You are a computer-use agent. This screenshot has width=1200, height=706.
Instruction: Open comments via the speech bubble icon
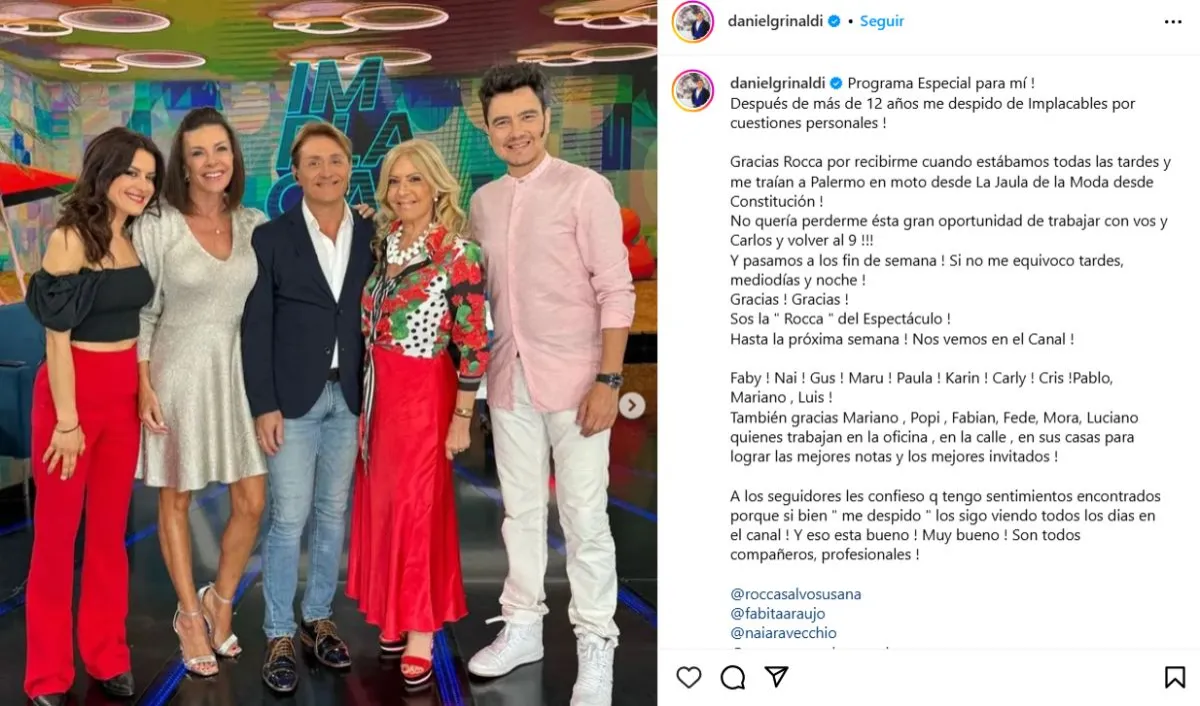click(733, 677)
